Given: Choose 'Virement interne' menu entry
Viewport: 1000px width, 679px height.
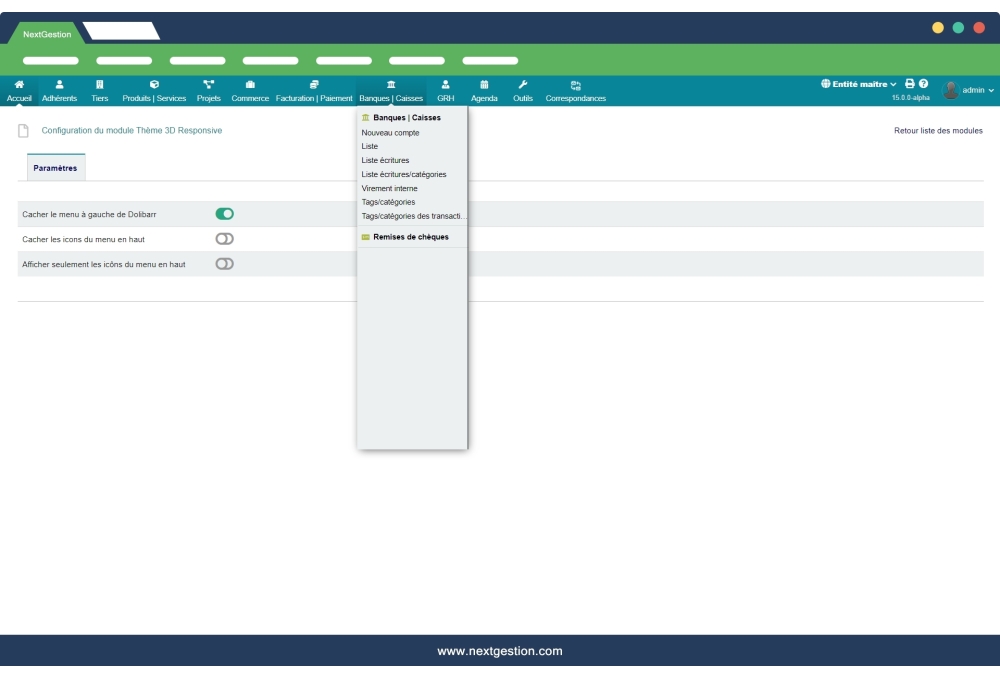Looking at the screenshot, I should tap(389, 188).
